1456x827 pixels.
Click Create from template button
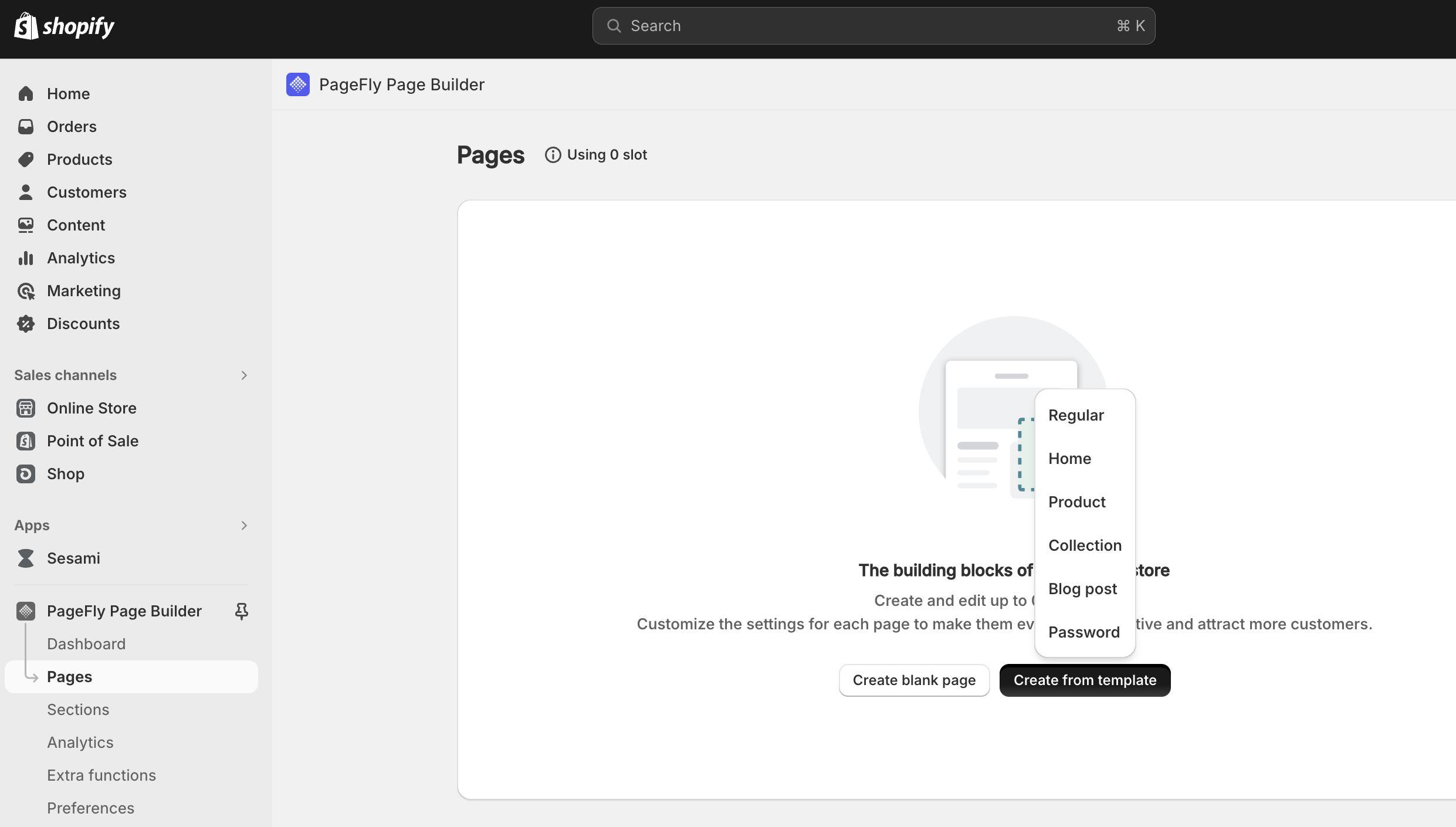pos(1085,680)
